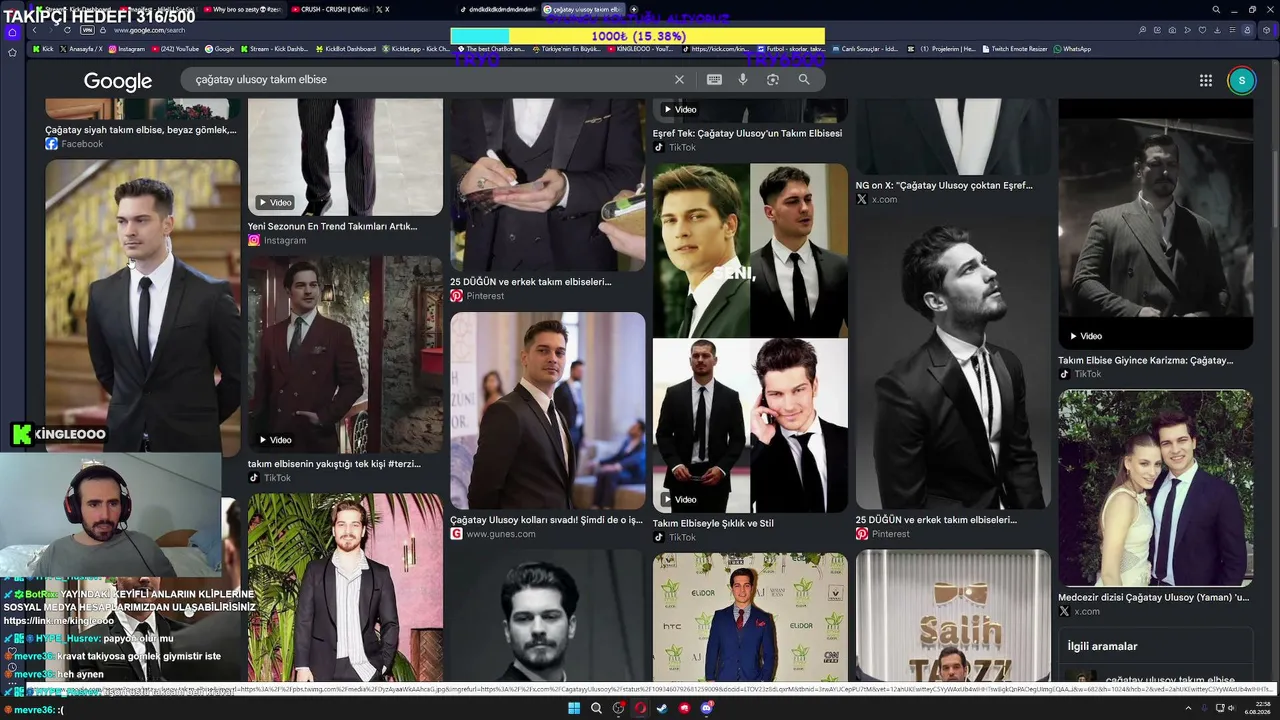Image resolution: width=1280 pixels, height=720 pixels.
Task: Open 'Çağatay Ulusoy kolları sıvadı!' gunes.com result
Action: point(546,520)
